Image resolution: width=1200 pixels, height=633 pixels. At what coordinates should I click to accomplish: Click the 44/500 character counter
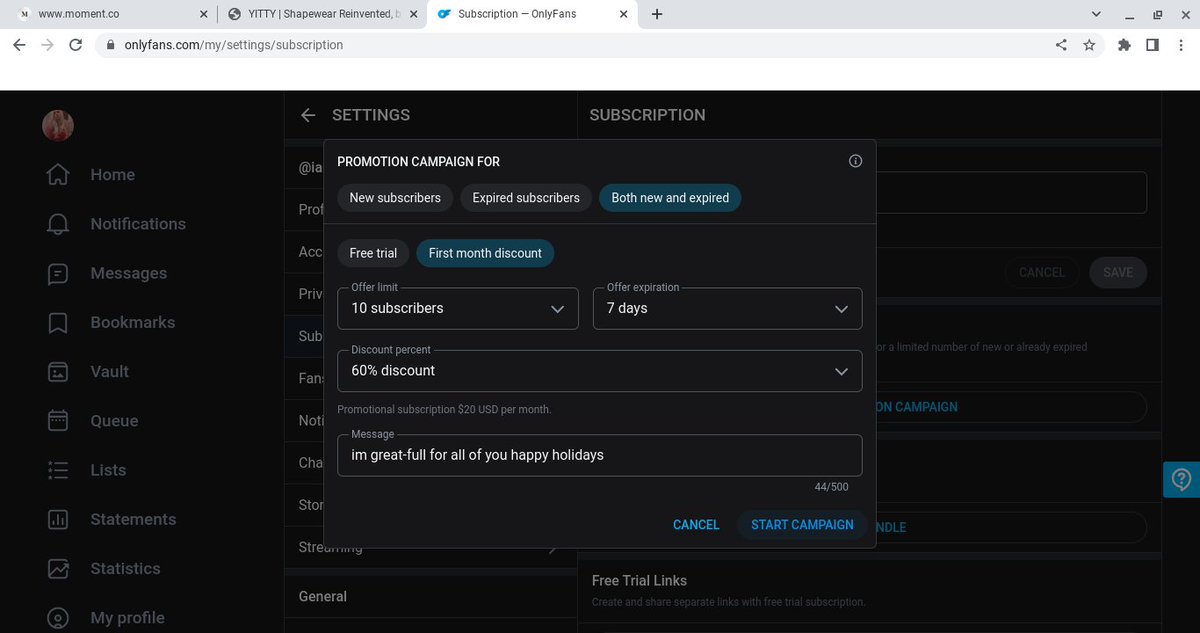pyautogui.click(x=831, y=487)
